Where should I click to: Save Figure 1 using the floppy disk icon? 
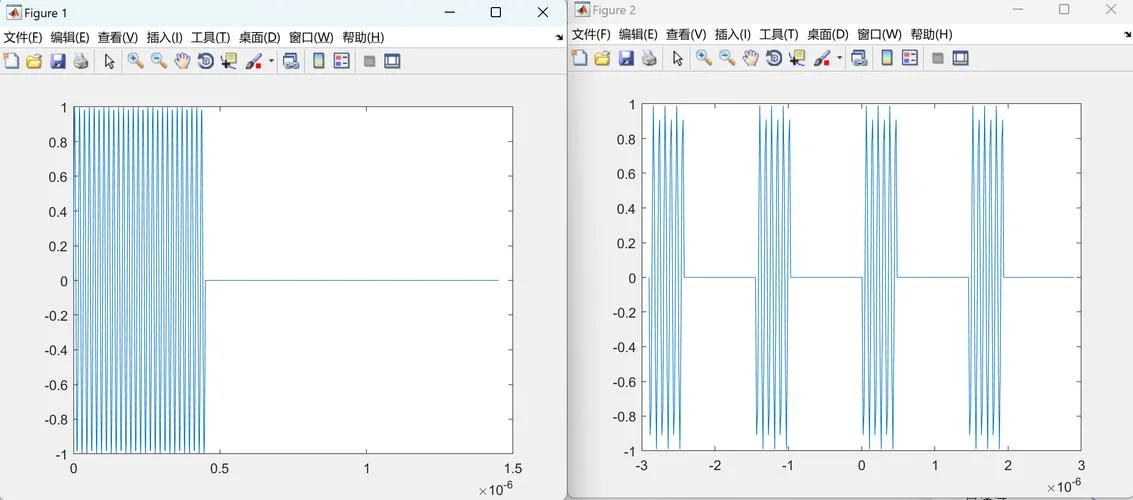pyautogui.click(x=58, y=61)
